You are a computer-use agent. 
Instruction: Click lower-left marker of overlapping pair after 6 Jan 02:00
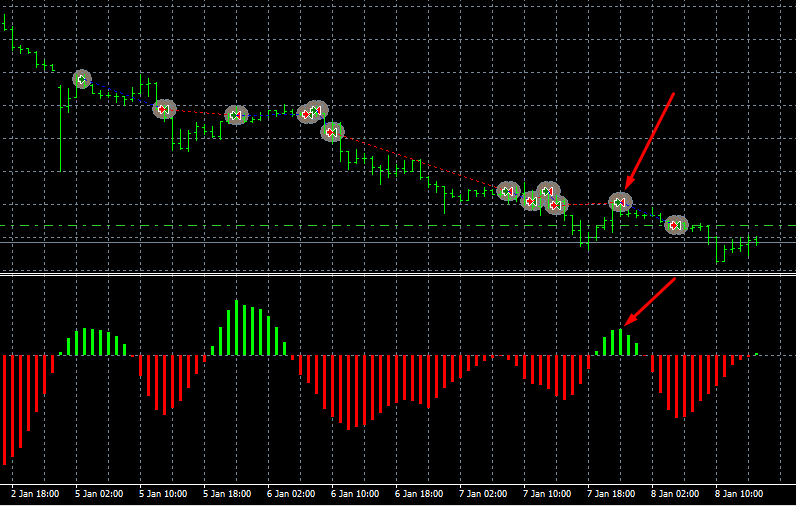pyautogui.click(x=307, y=114)
